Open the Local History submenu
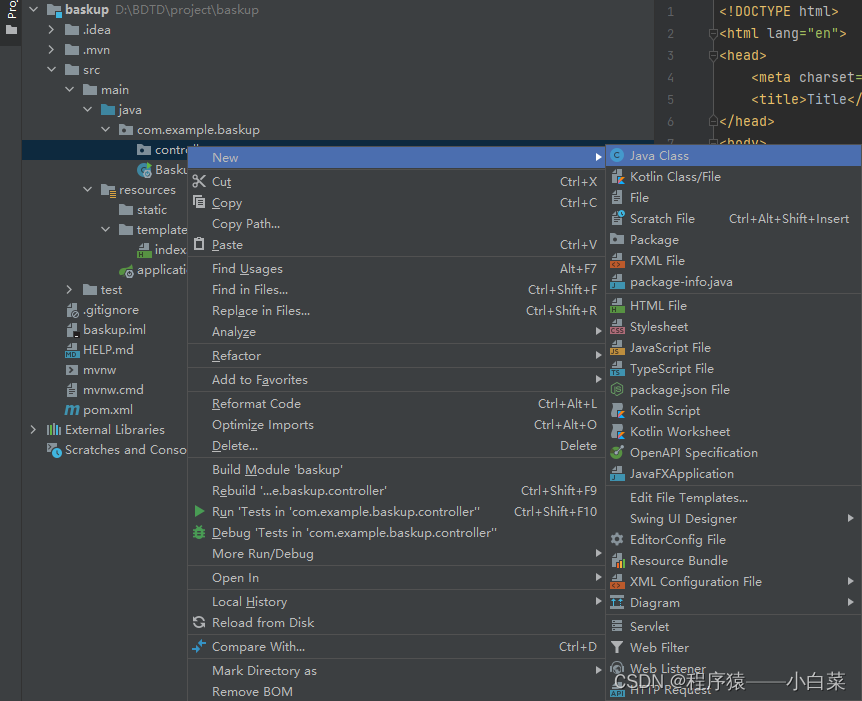Screen dimensions: 862x701 (396, 601)
